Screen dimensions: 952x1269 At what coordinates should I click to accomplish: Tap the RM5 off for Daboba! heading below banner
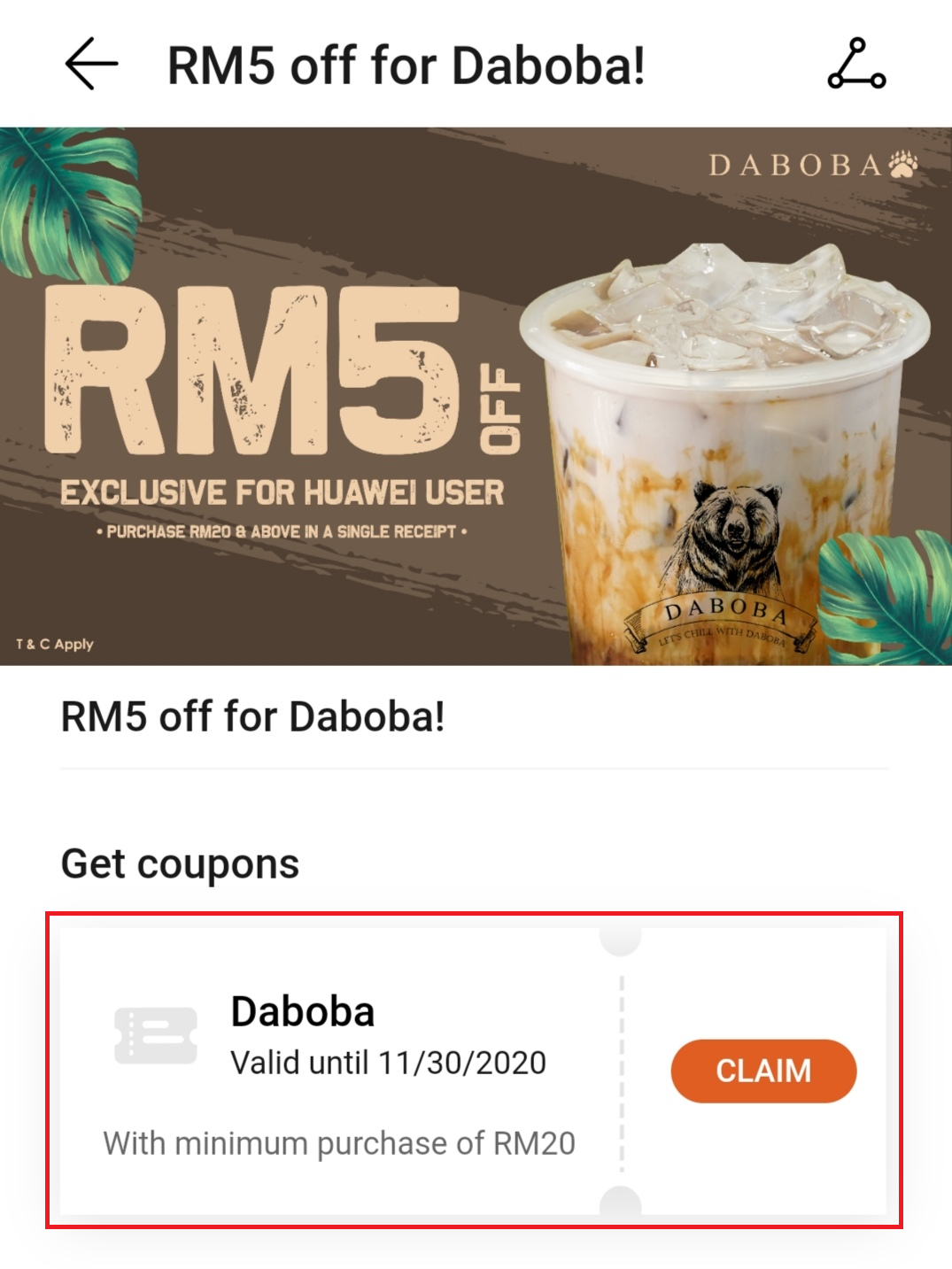coord(252,716)
